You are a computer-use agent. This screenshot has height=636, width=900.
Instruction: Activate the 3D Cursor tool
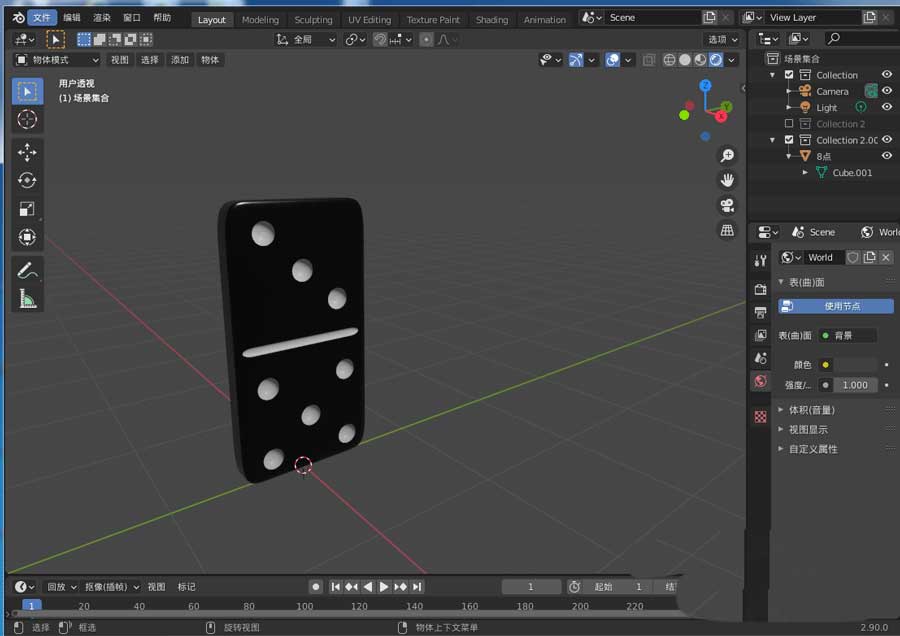point(27,119)
